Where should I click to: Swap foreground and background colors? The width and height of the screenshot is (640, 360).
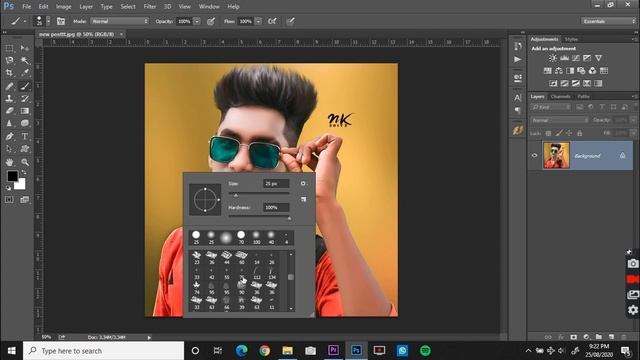point(24,172)
